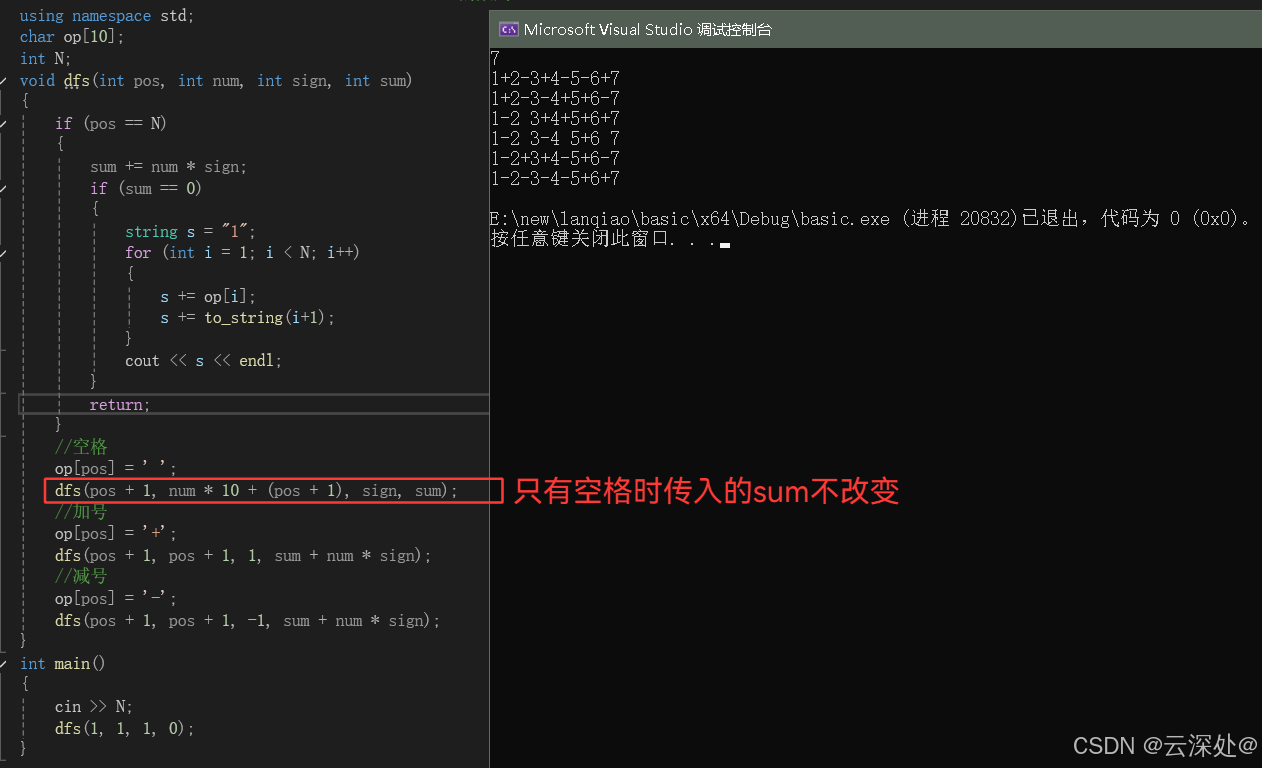Screen dimensions: 1262x768
Task: Click the 'return;' statement line
Action: 119,405
